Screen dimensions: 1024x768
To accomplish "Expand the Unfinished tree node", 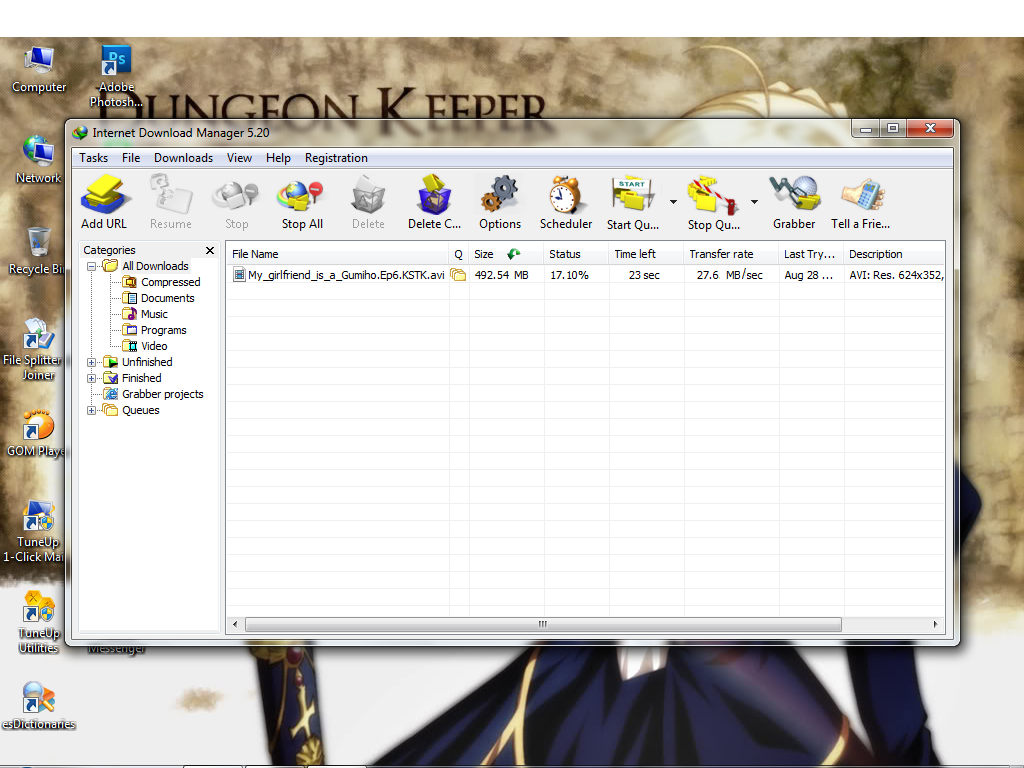I will 91,362.
